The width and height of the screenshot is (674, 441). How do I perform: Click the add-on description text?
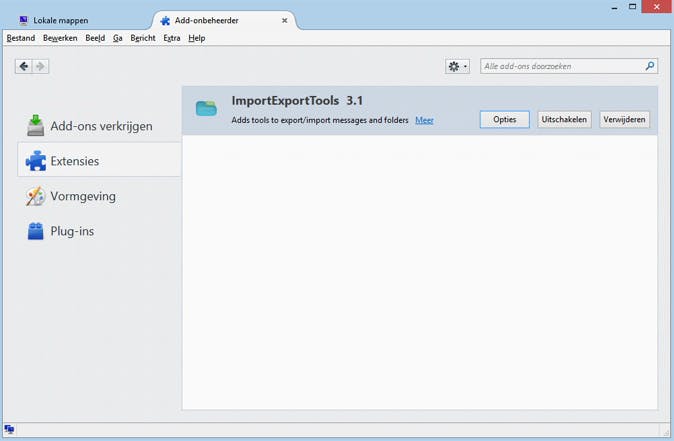pyautogui.click(x=320, y=120)
